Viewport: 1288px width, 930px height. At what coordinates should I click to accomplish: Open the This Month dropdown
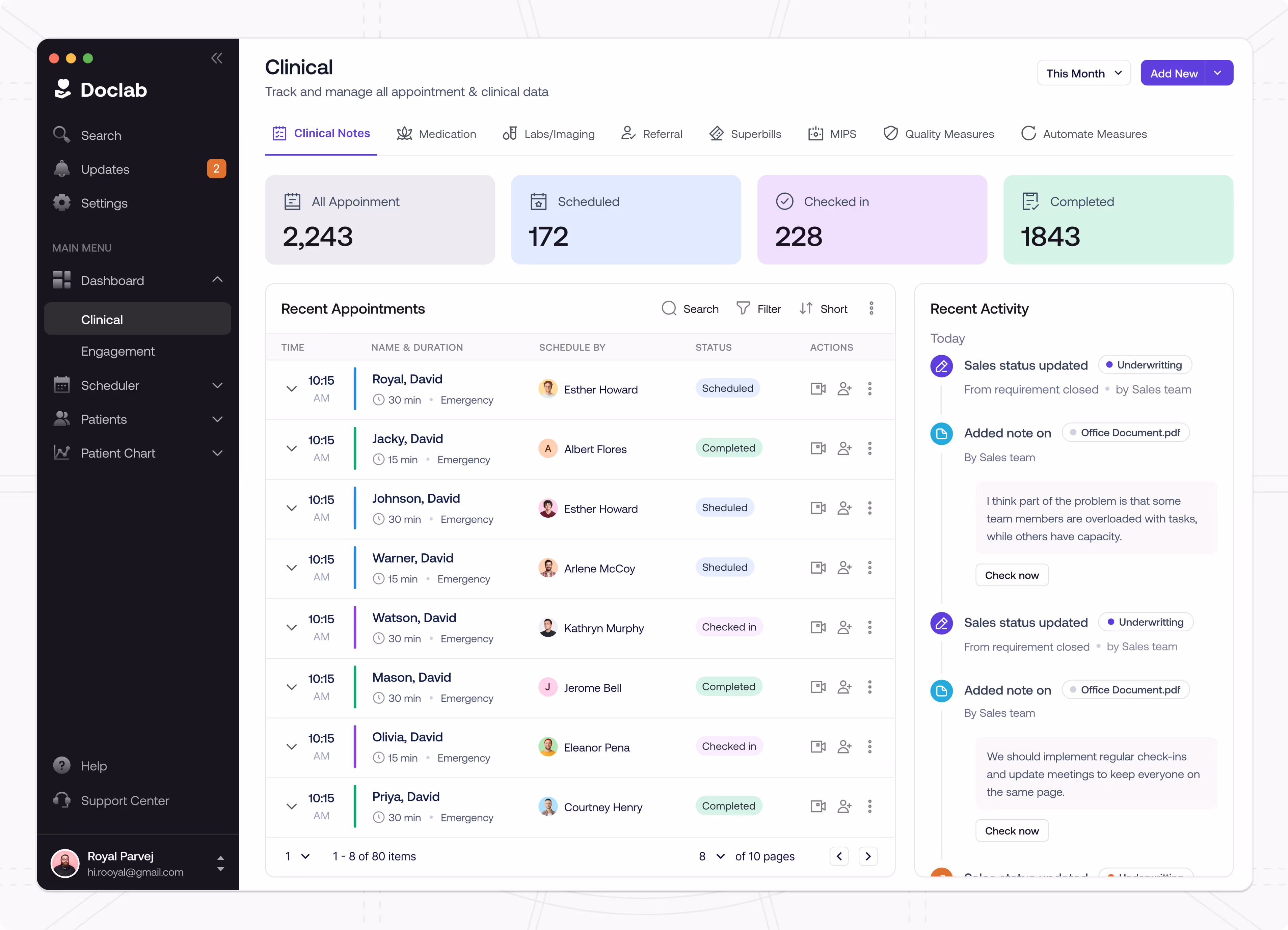point(1083,73)
